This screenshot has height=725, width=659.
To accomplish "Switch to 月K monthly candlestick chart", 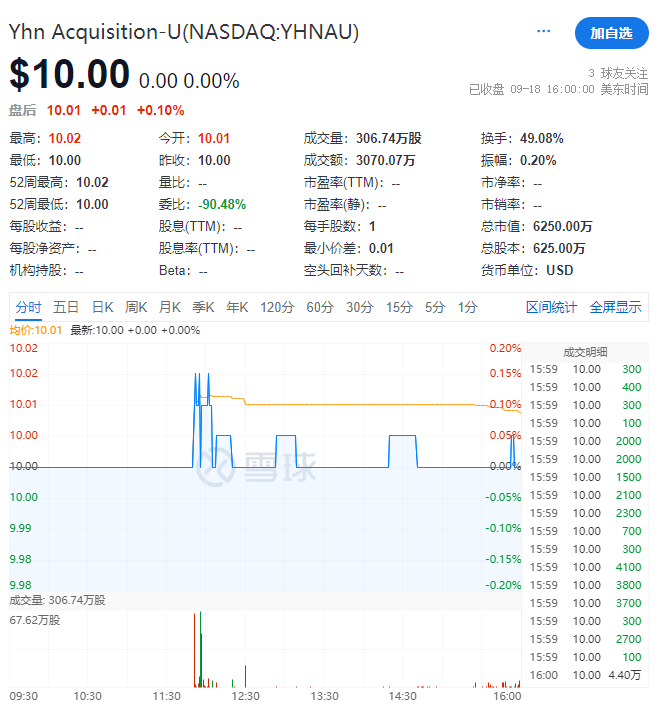I will [x=170, y=307].
